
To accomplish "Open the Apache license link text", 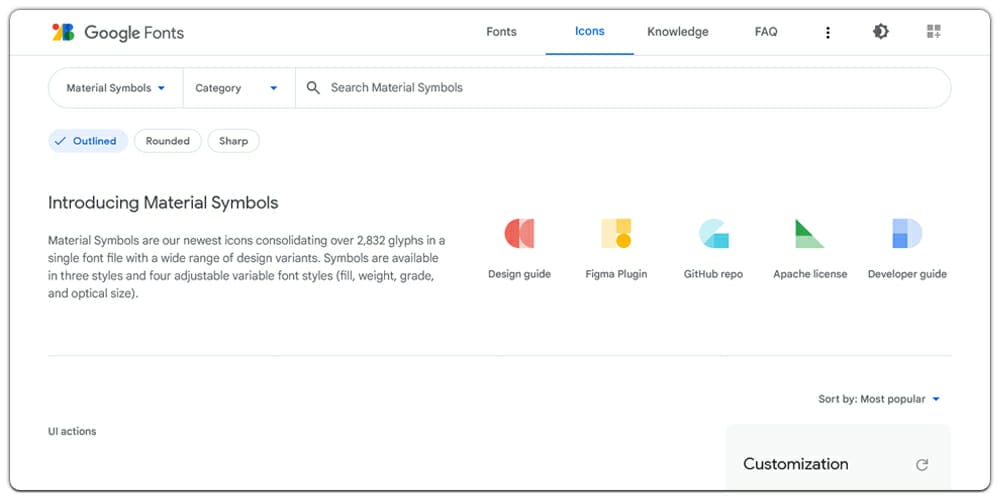I will [810, 274].
